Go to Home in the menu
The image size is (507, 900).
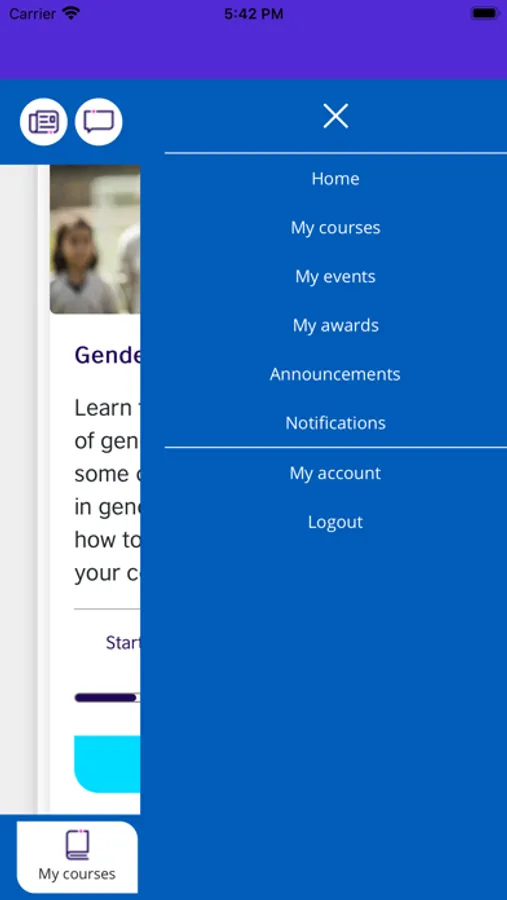[335, 179]
